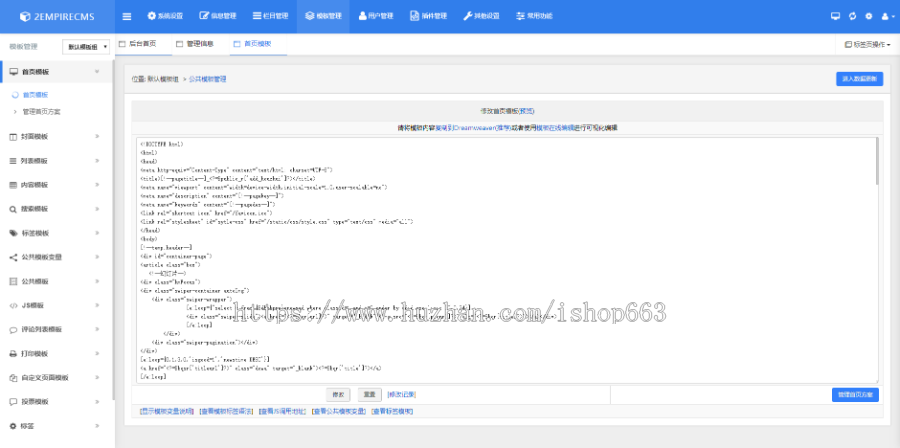Click the 查看模板标签语法 link
The width and height of the screenshot is (900, 448).
point(226,411)
